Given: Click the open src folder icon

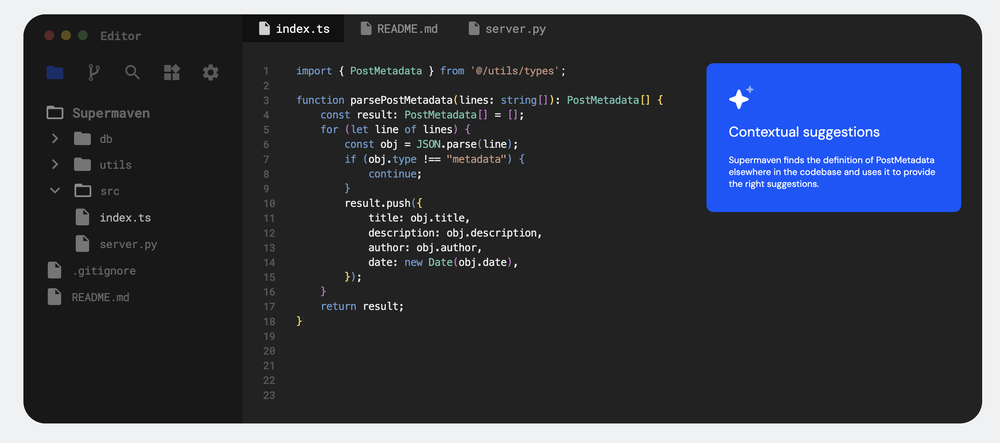Looking at the screenshot, I should point(82,191).
